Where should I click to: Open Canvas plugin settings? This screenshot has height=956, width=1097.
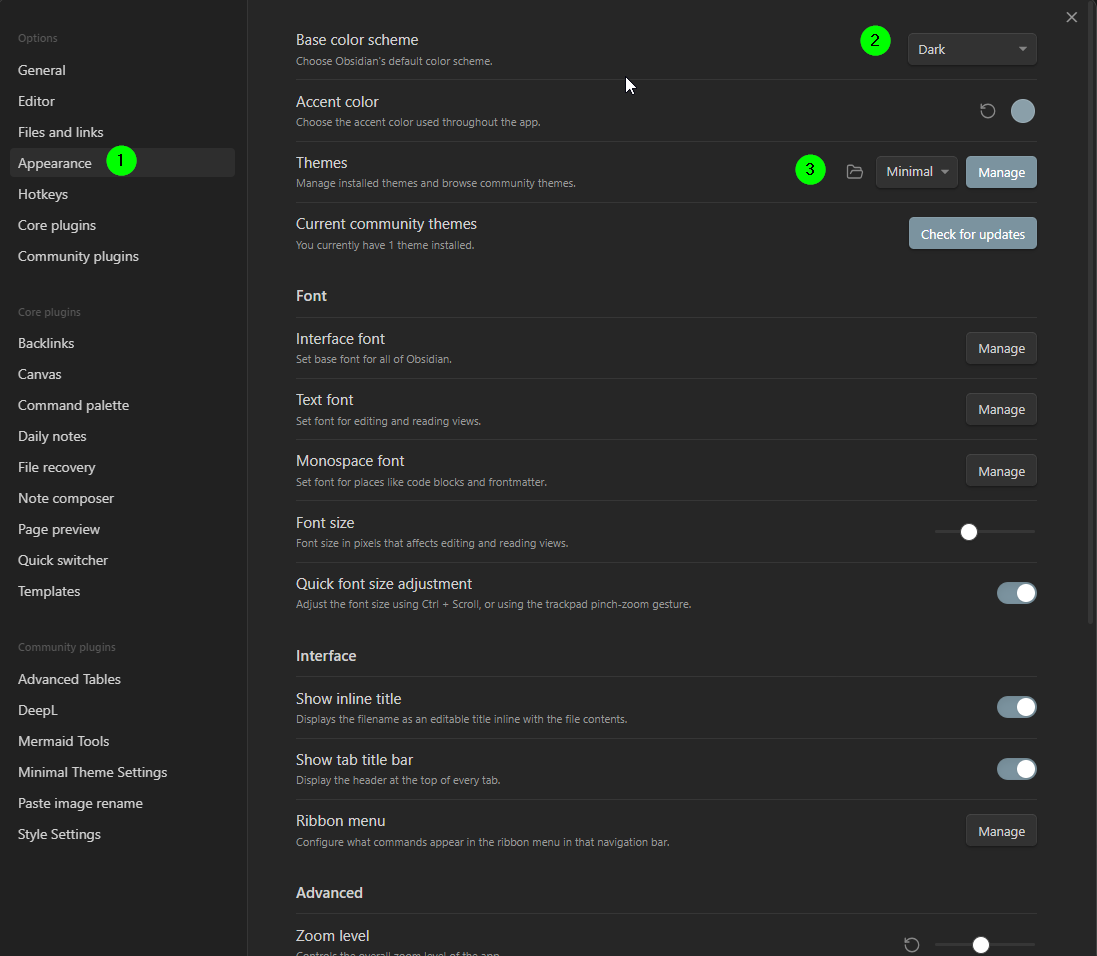coord(122,374)
